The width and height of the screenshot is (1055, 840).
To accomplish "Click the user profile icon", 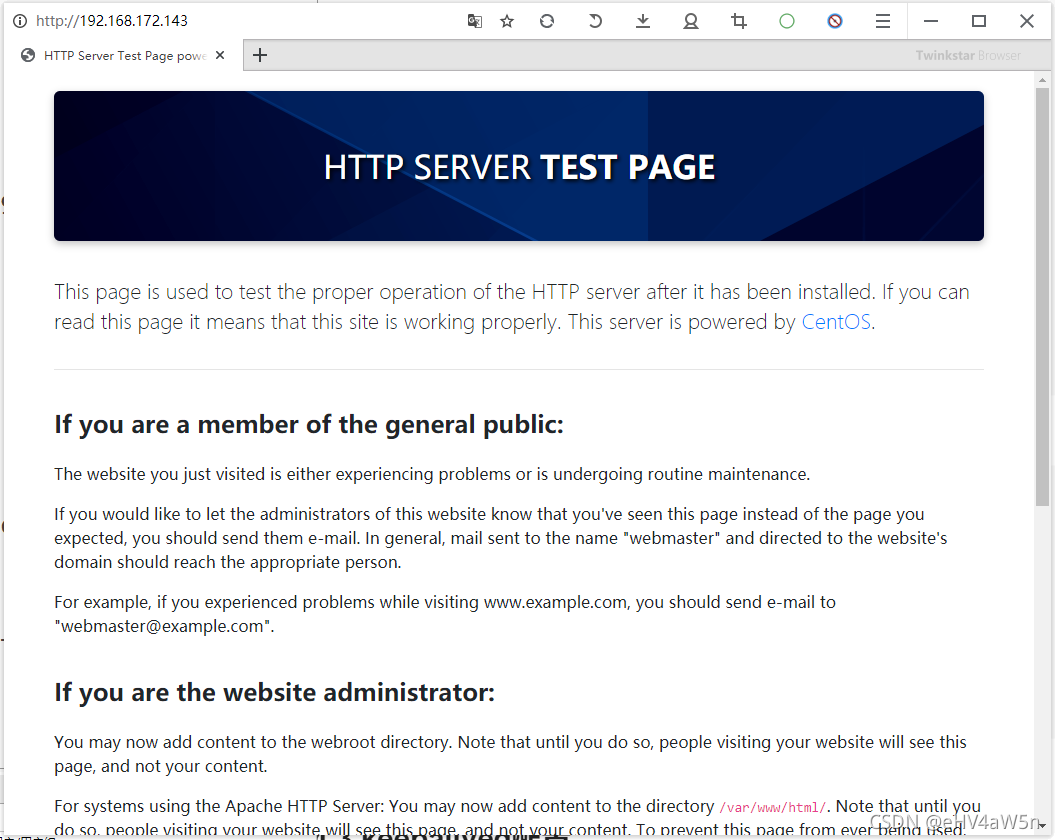I will [691, 22].
